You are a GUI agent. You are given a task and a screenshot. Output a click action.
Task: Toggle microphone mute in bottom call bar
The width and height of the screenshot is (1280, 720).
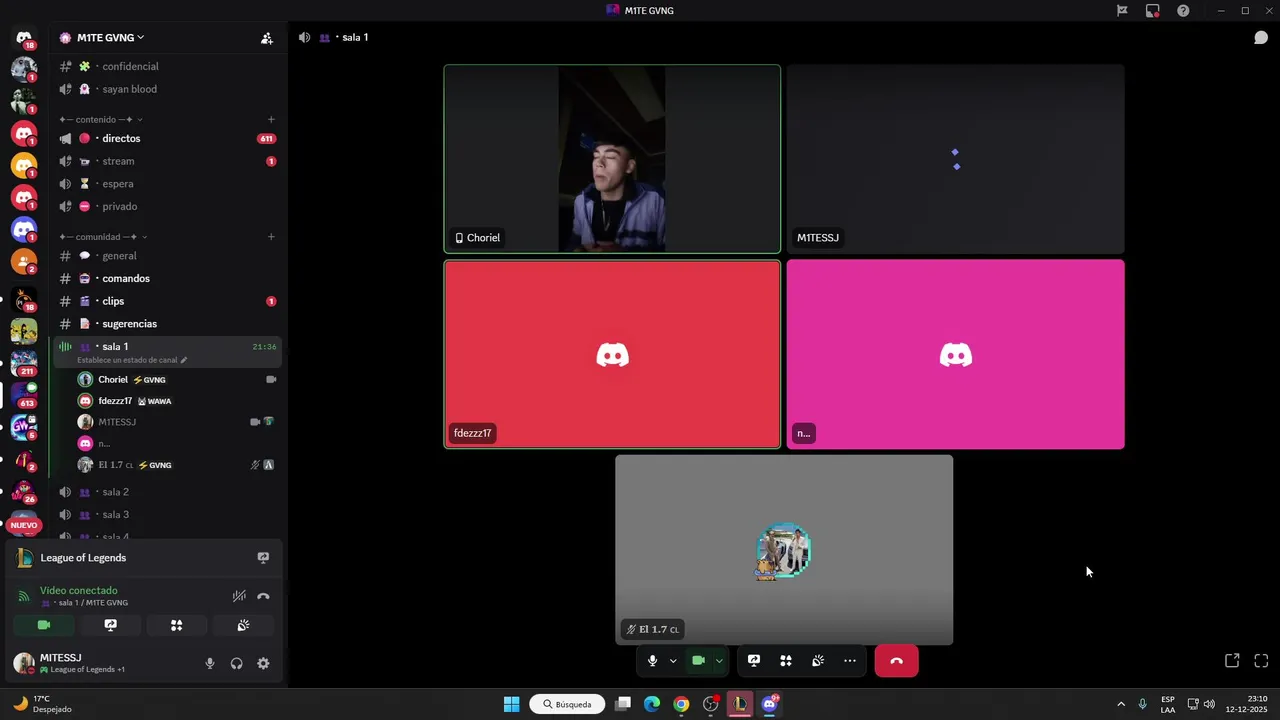point(652,661)
